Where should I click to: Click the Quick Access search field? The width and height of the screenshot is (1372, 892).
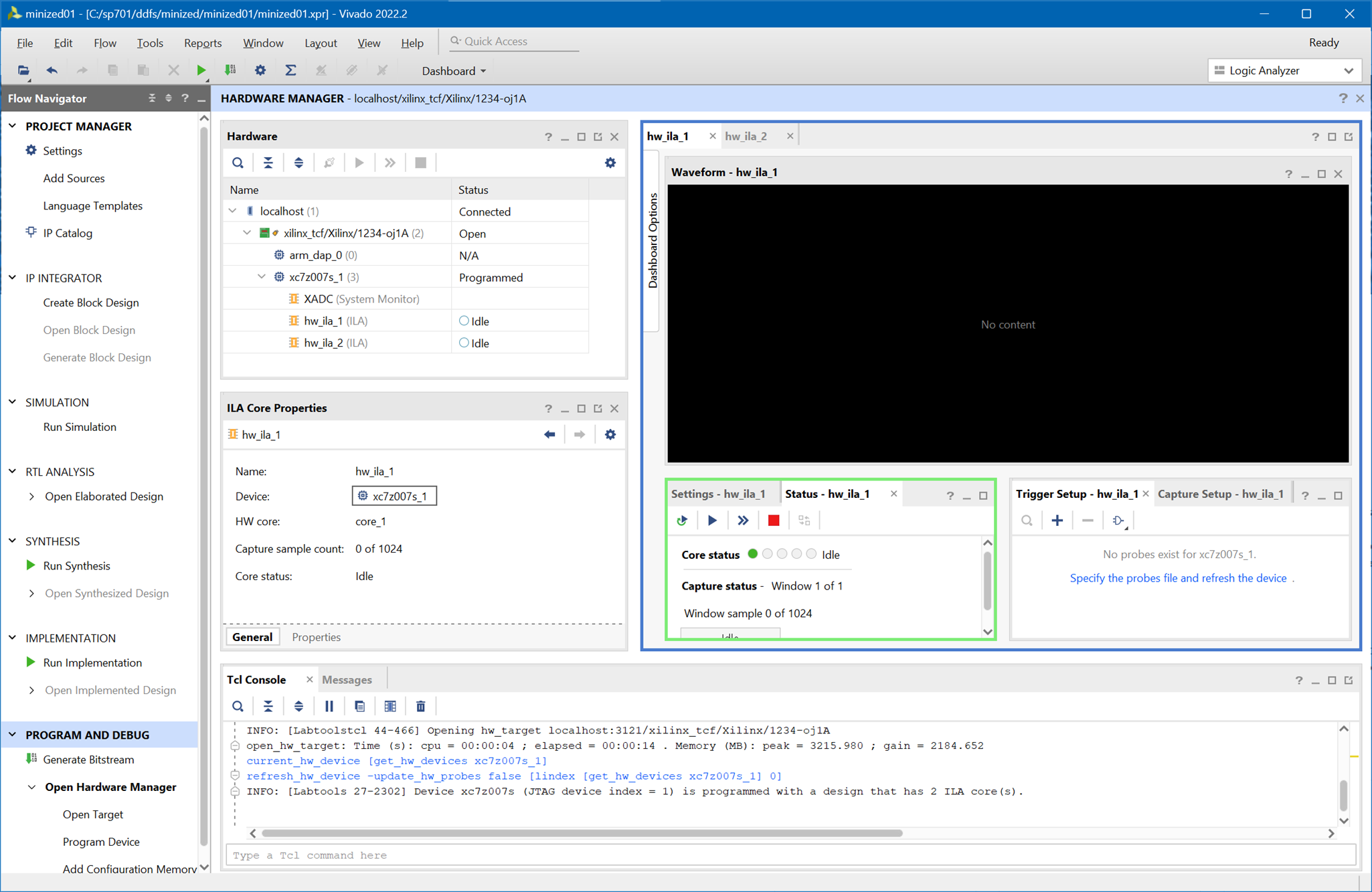coord(514,41)
